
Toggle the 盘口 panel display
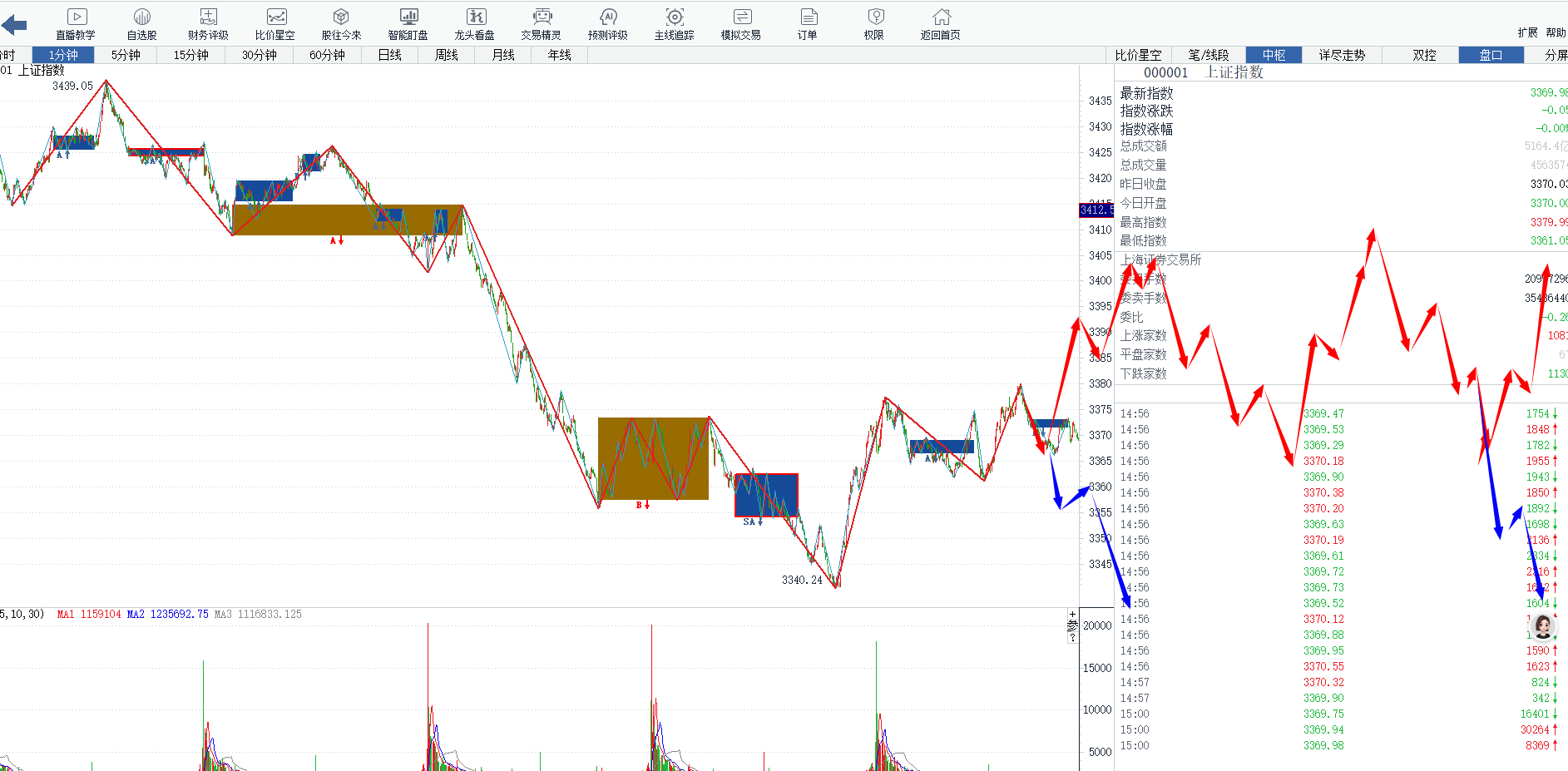pyautogui.click(x=1491, y=55)
